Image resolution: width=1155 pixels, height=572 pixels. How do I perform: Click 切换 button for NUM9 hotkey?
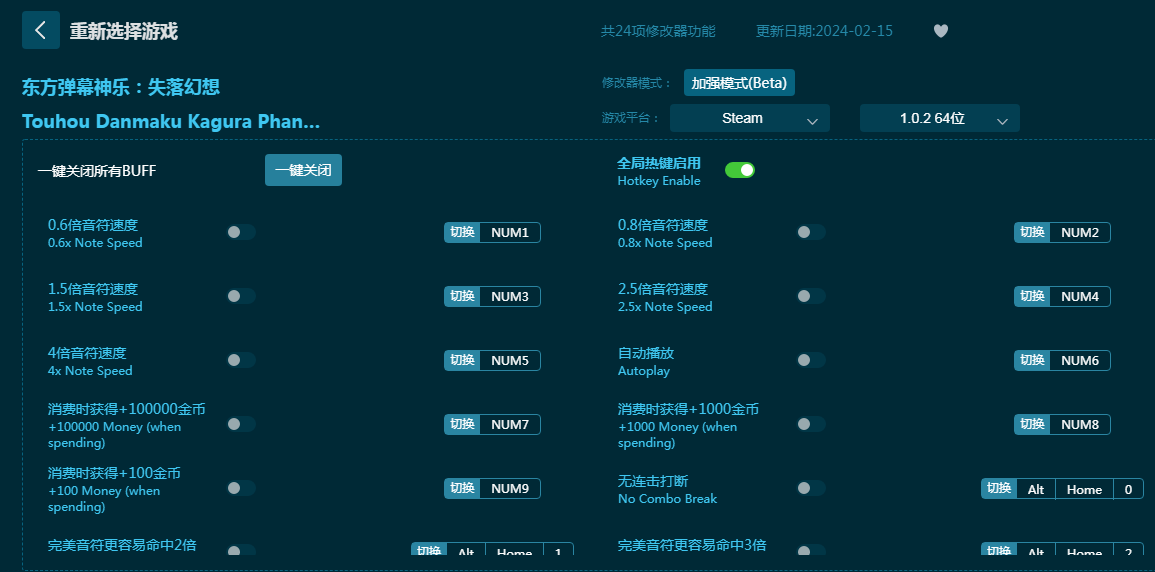coord(462,489)
